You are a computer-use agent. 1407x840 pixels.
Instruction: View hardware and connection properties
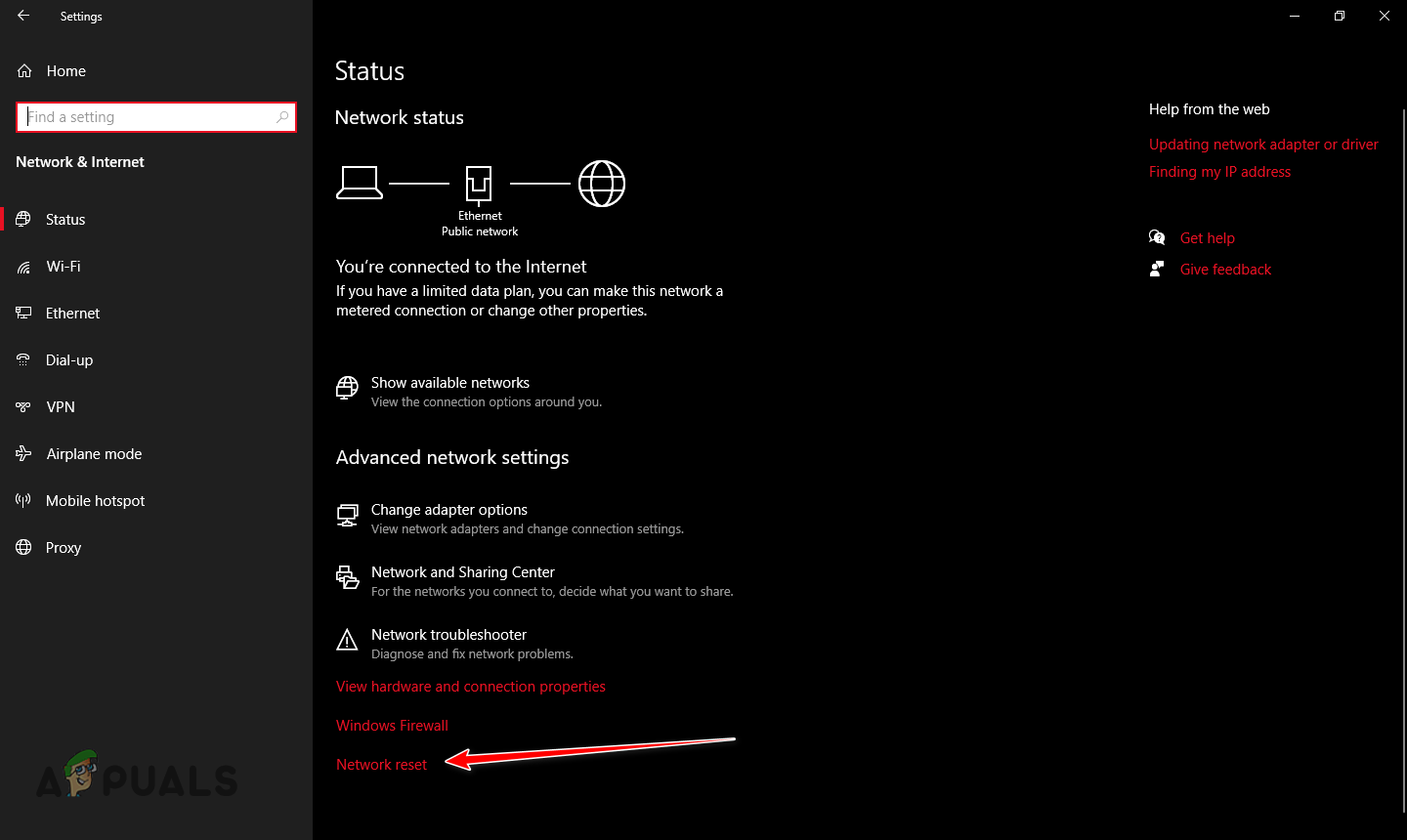click(x=471, y=686)
